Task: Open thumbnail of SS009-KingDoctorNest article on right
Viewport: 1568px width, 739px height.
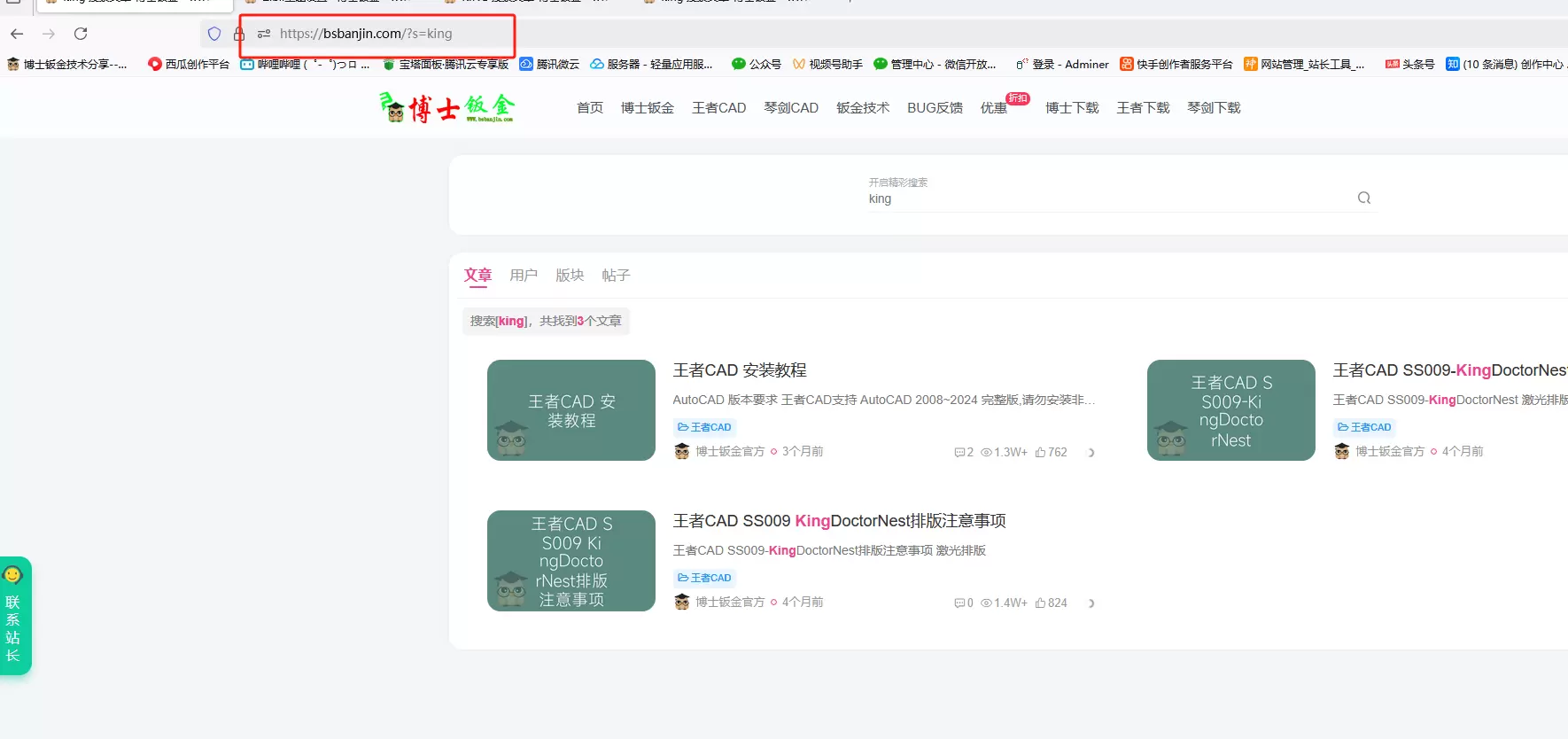Action: 1231,410
